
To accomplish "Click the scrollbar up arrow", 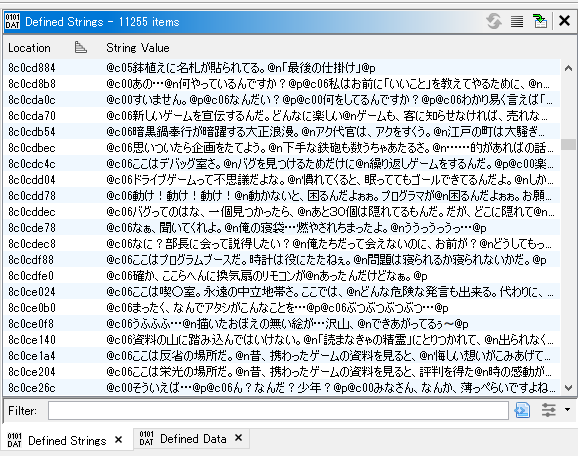I will pos(568,68).
